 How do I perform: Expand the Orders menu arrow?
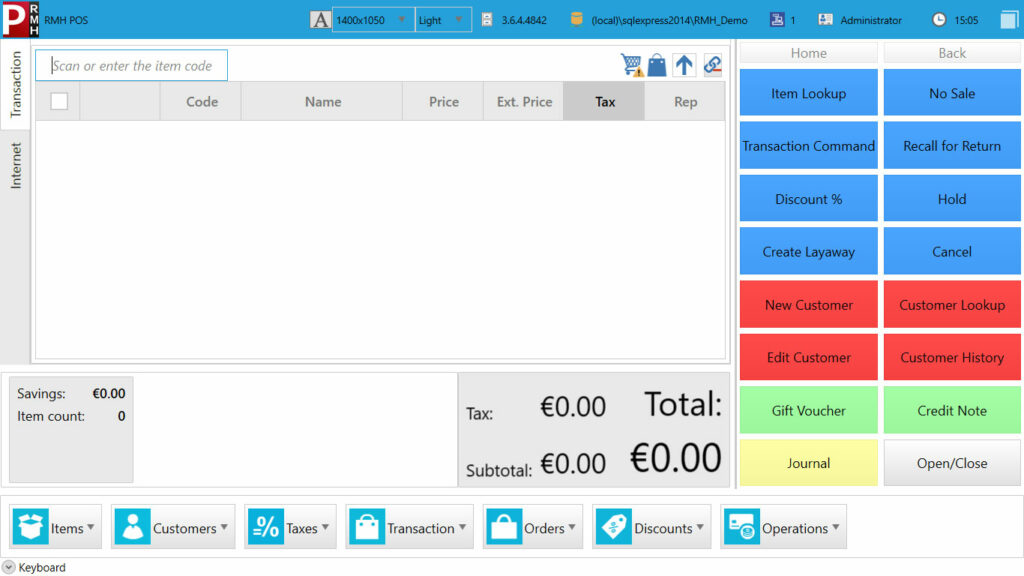click(572, 527)
